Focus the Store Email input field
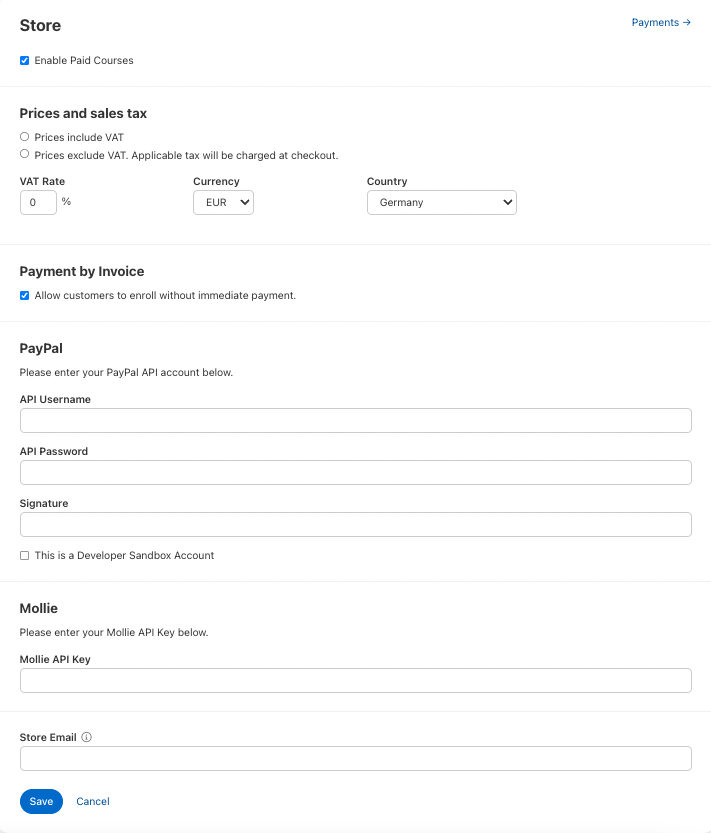This screenshot has width=711, height=833. 355,759
